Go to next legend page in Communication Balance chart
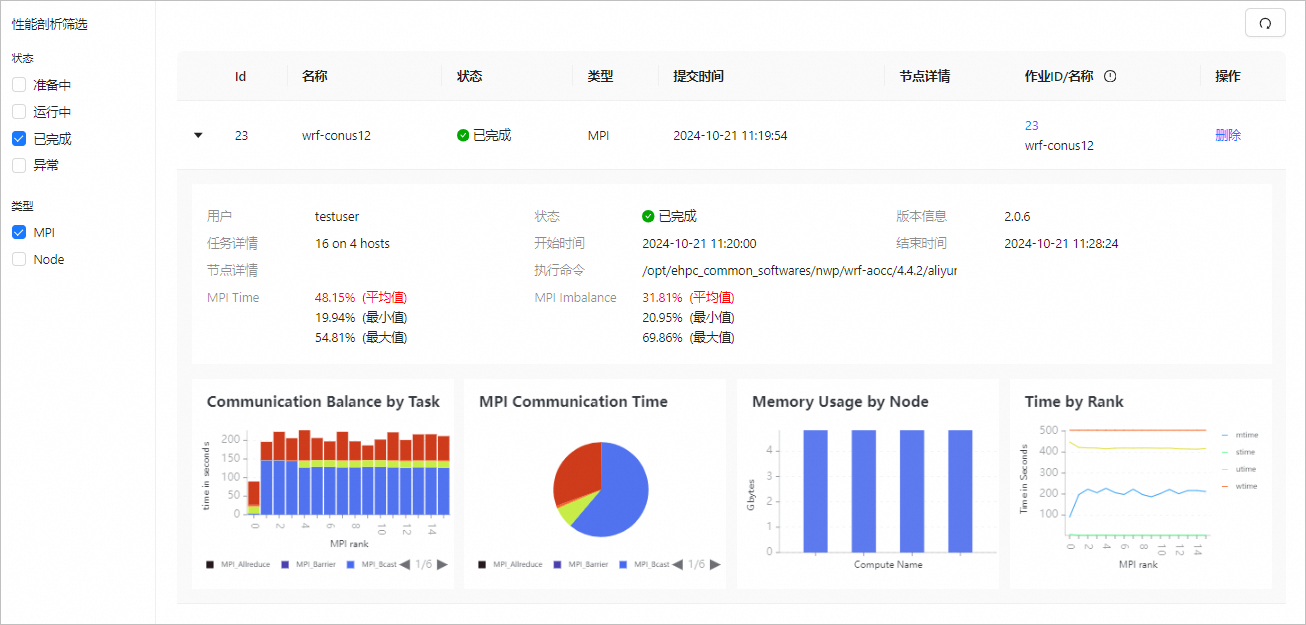 coord(442,565)
